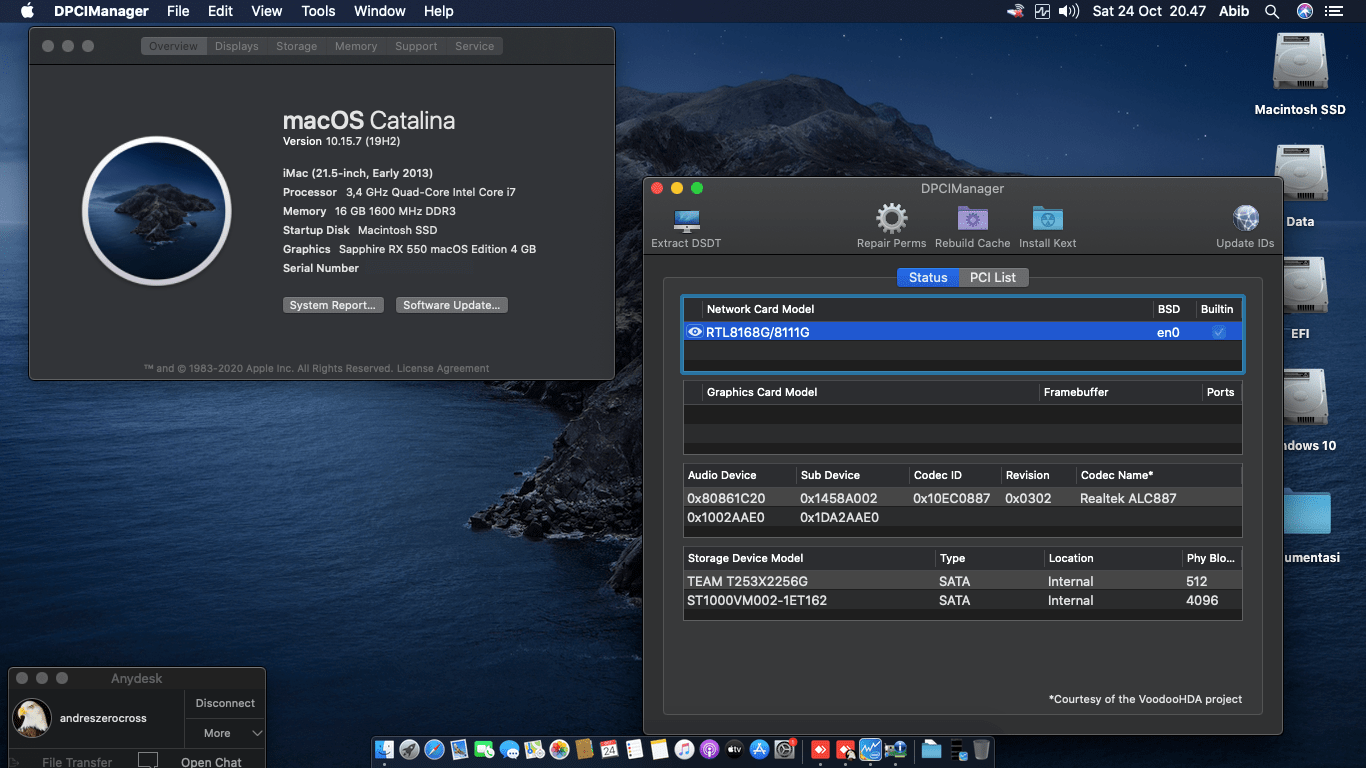
Task: Open Spotlight search in the menu bar
Action: (x=1271, y=11)
